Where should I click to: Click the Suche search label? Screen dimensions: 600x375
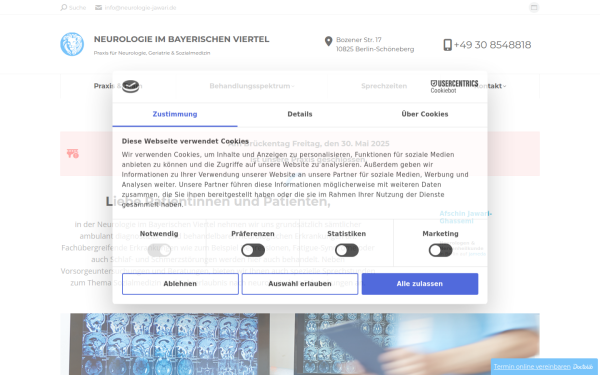pyautogui.click(x=78, y=8)
